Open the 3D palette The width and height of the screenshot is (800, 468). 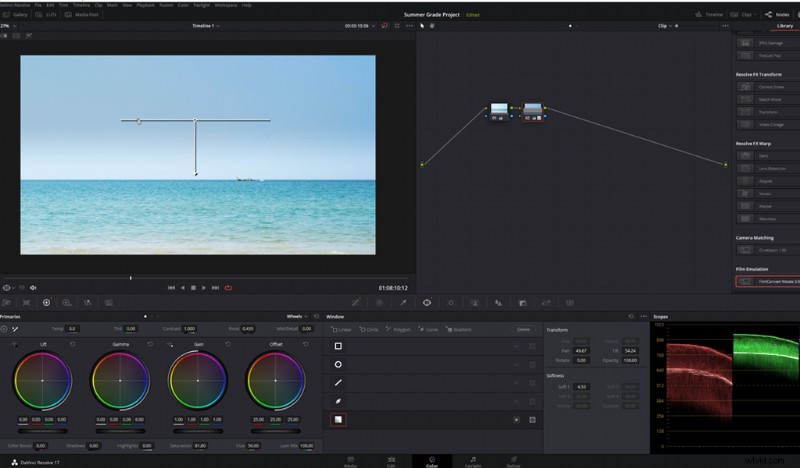pyautogui.click(x=570, y=303)
